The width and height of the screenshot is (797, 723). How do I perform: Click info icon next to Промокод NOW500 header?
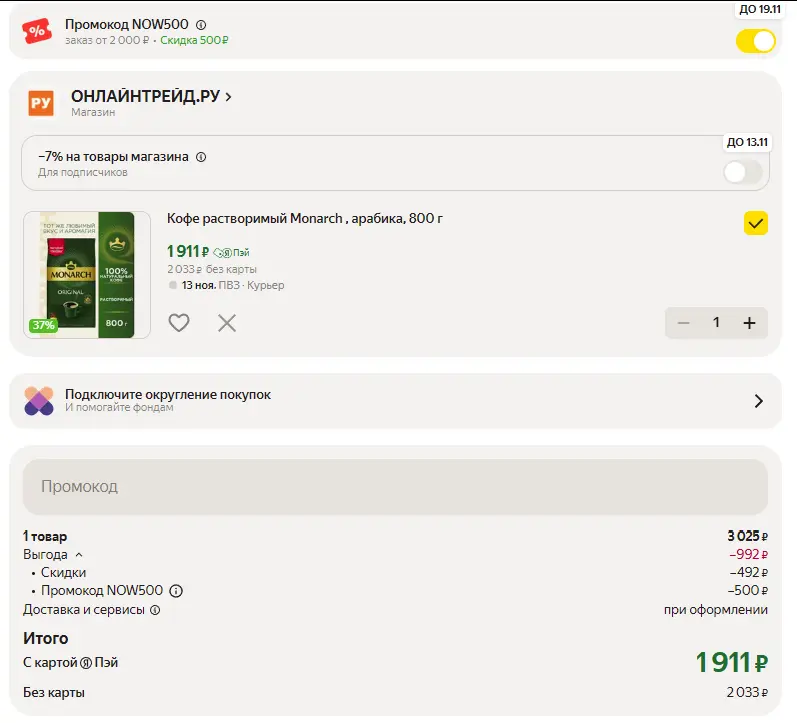click(201, 24)
